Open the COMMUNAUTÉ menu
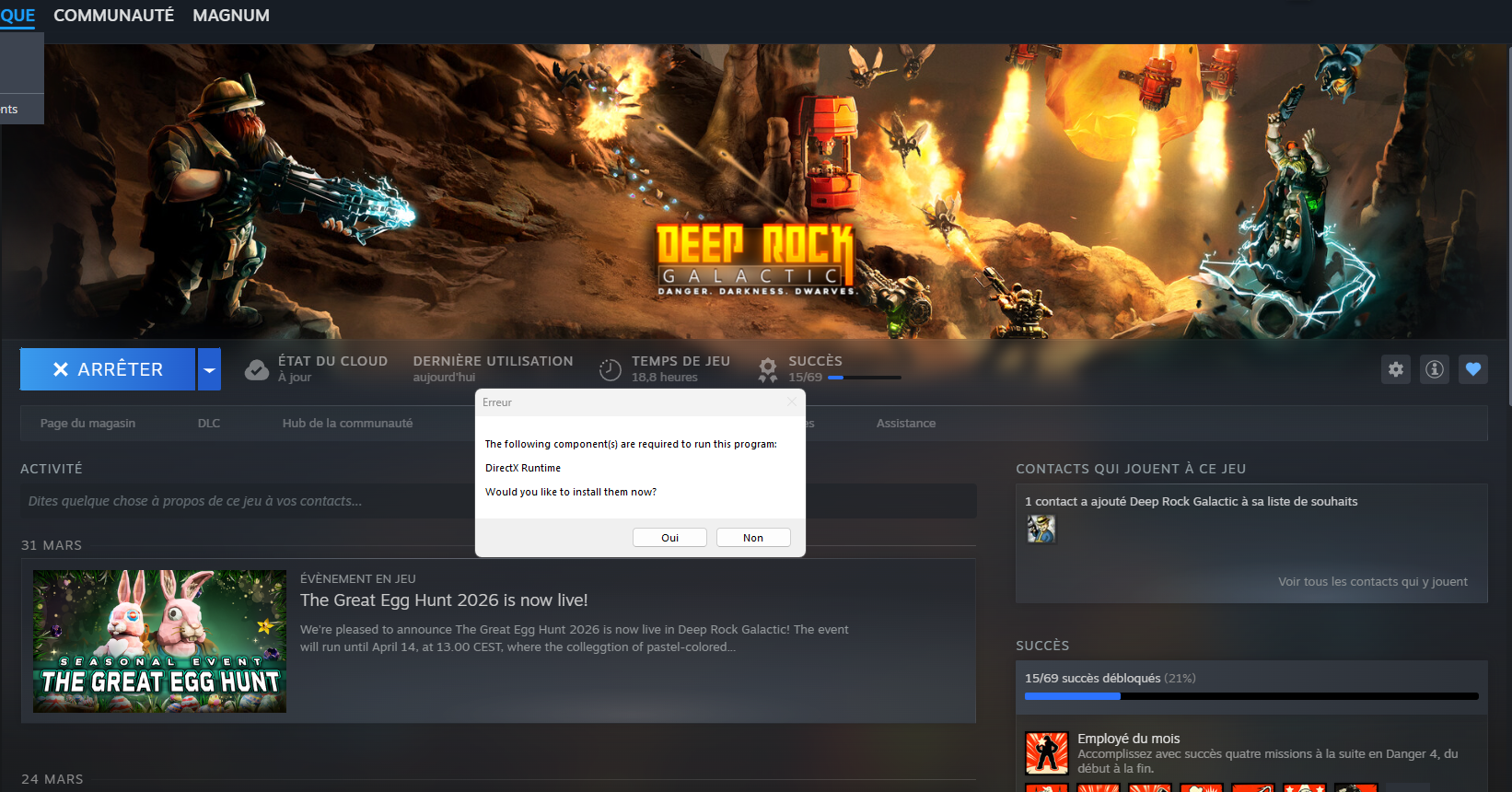Screen dimensions: 1512x792 click(113, 16)
